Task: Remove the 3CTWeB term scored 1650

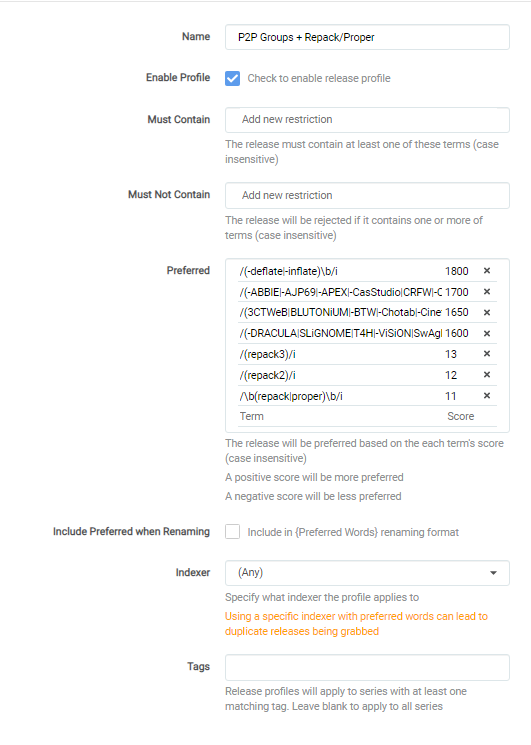Action: click(x=487, y=312)
